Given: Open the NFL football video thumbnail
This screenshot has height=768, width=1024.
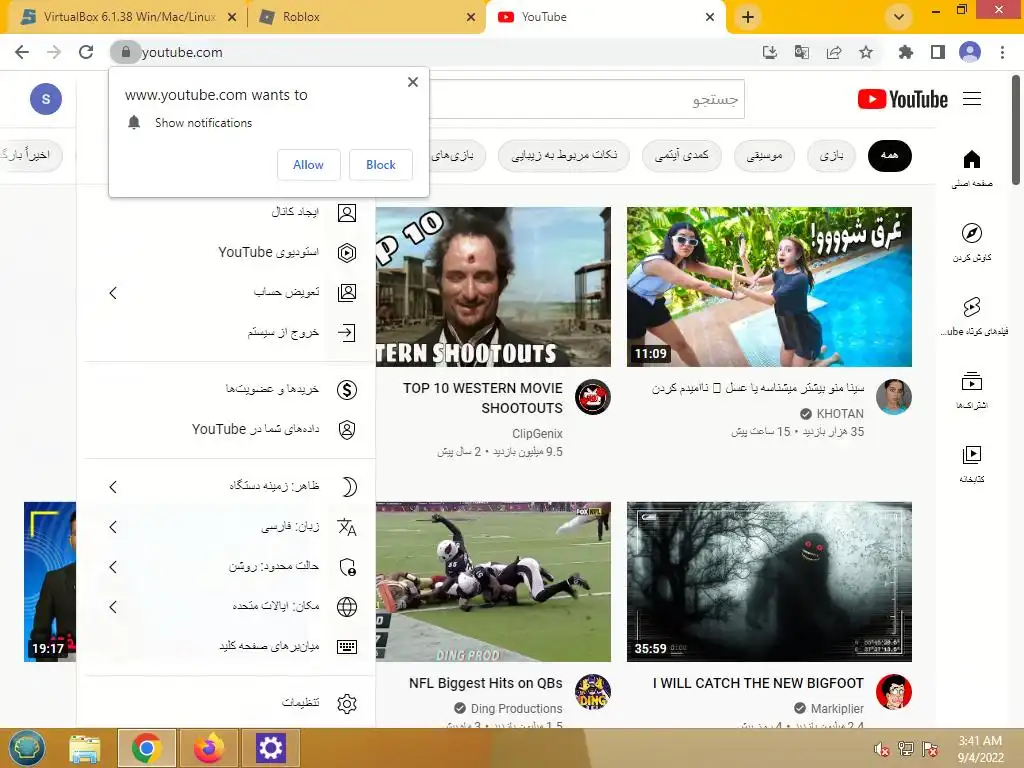Looking at the screenshot, I should coord(494,582).
